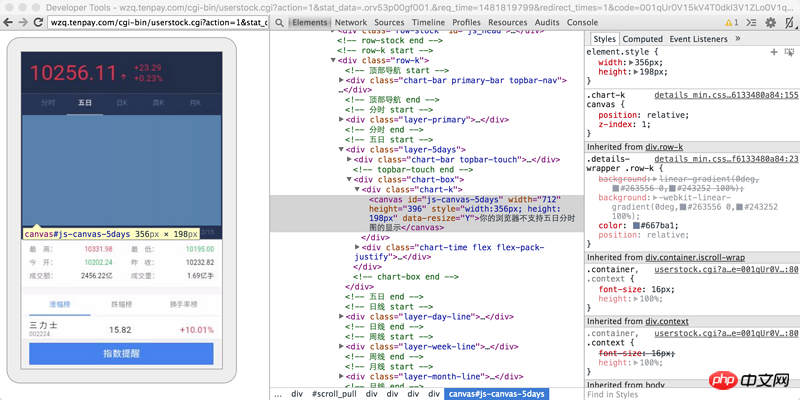Expand the layer-primary div node
Image resolution: width=800 pixels, height=400 pixels.
pos(341,119)
